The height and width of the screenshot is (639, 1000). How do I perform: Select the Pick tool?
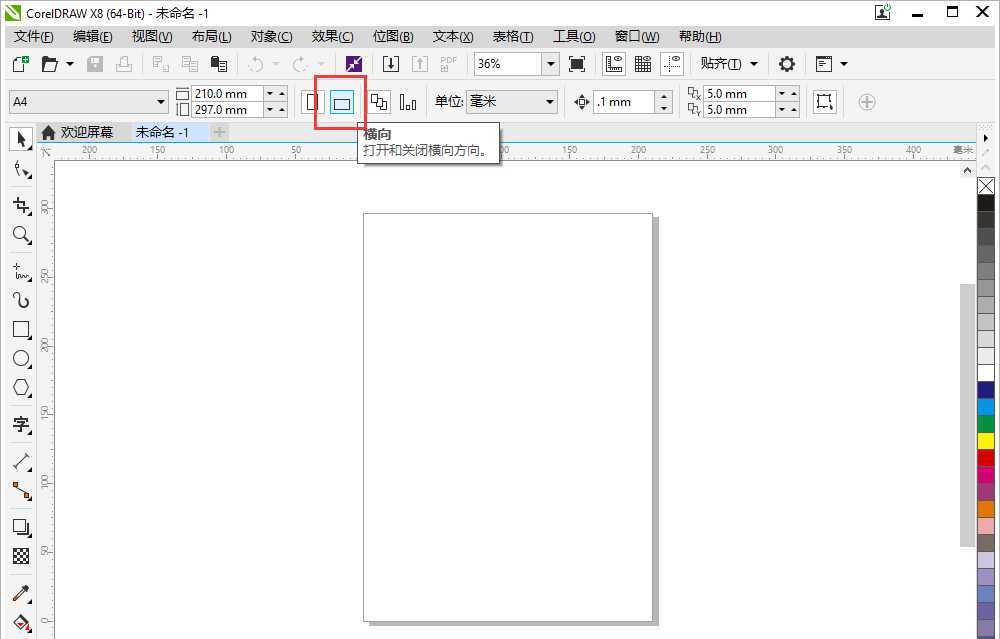[x=21, y=139]
